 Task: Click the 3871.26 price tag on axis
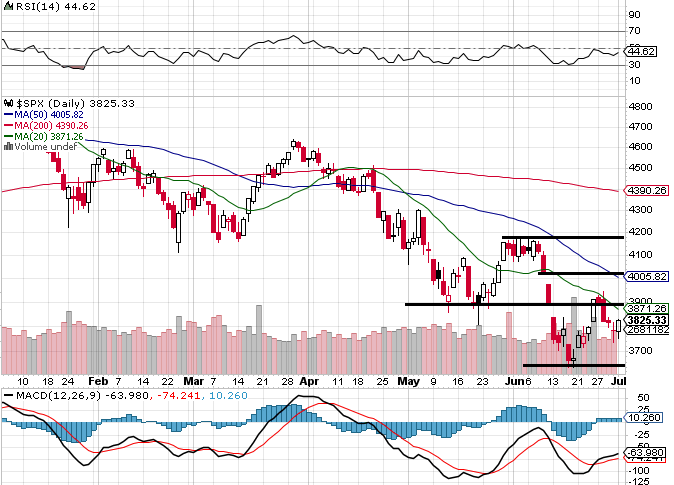click(x=646, y=308)
